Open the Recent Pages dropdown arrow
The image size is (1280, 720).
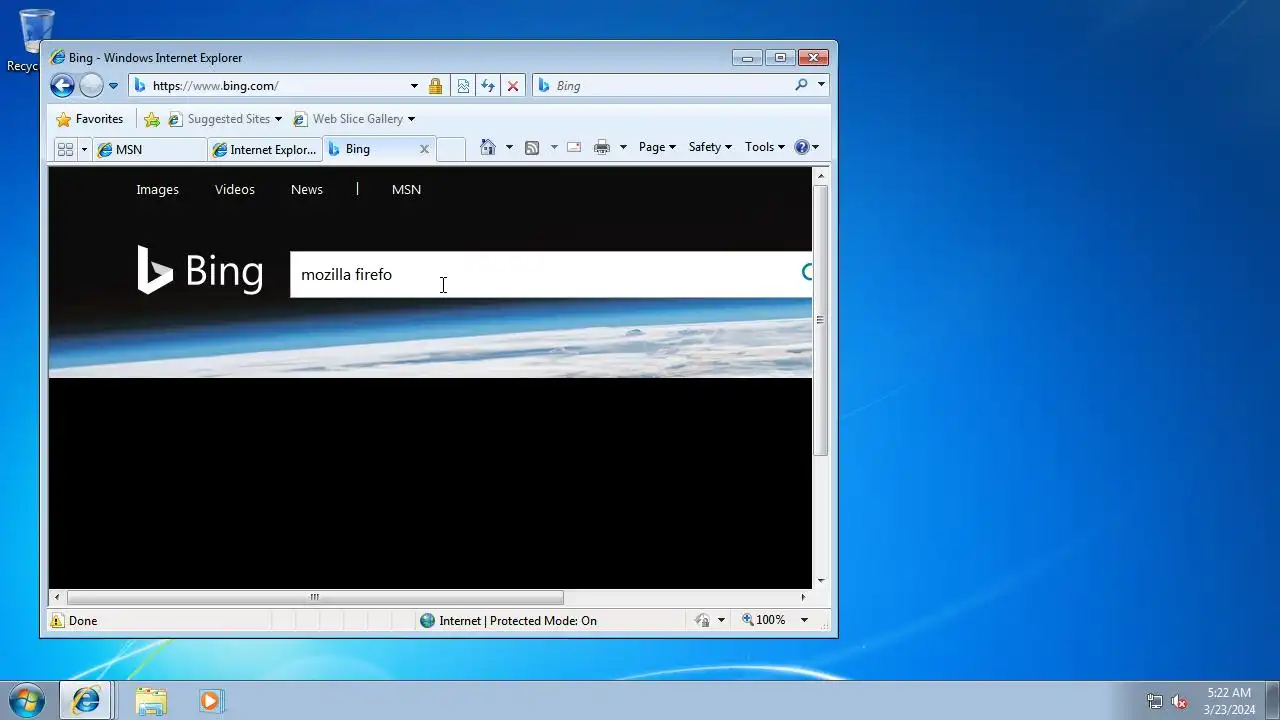(113, 86)
